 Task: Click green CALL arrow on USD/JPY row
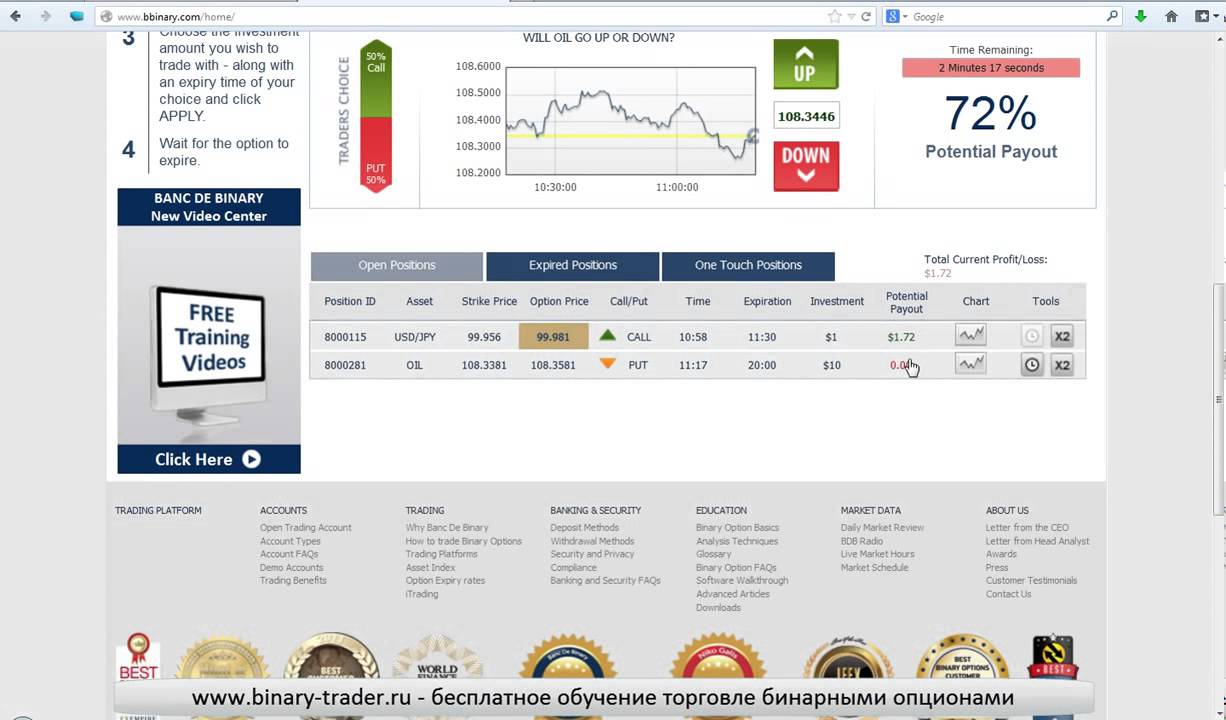(x=607, y=336)
